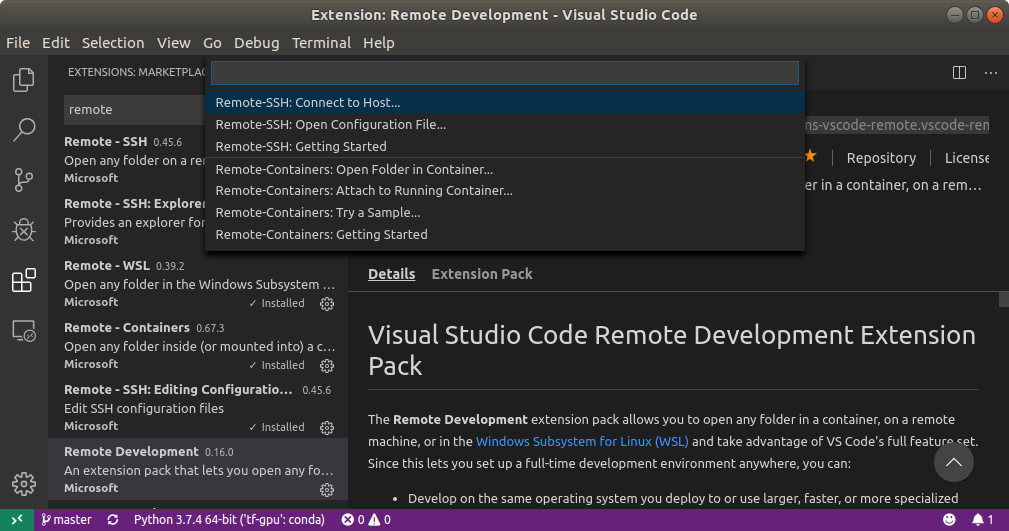The width and height of the screenshot is (1009, 531).
Task: Choose Remote-Containers: Getting Started
Action: [504, 234]
